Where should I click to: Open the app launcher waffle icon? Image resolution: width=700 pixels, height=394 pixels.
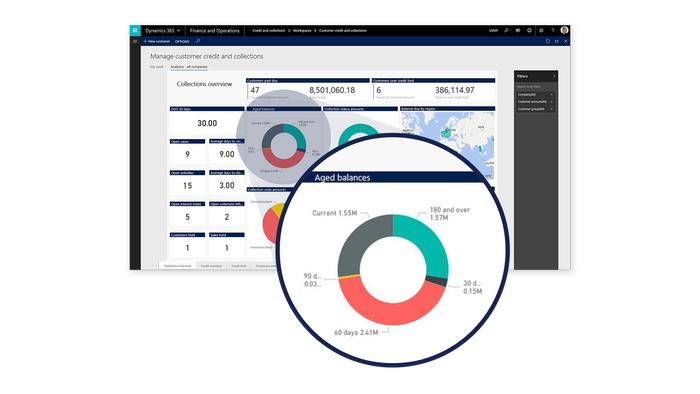tap(135, 30)
